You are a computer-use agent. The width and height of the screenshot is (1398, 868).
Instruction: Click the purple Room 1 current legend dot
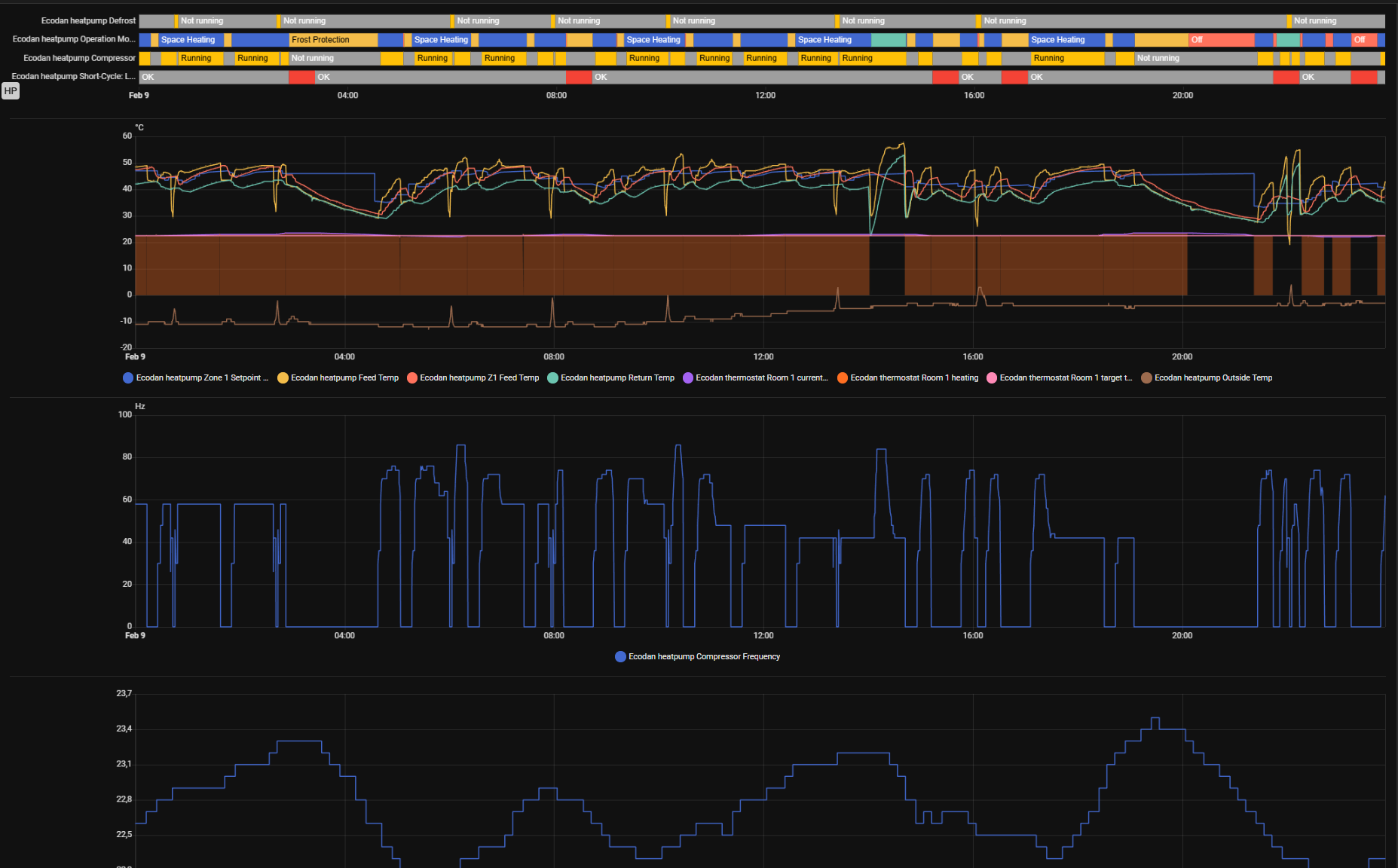tap(687, 378)
